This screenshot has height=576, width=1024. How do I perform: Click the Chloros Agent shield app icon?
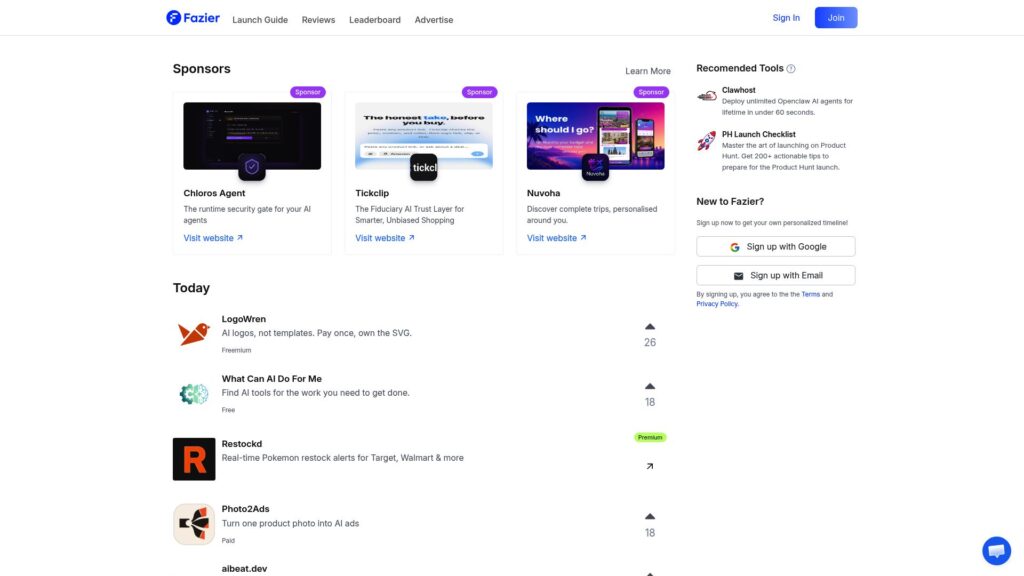pos(252,167)
